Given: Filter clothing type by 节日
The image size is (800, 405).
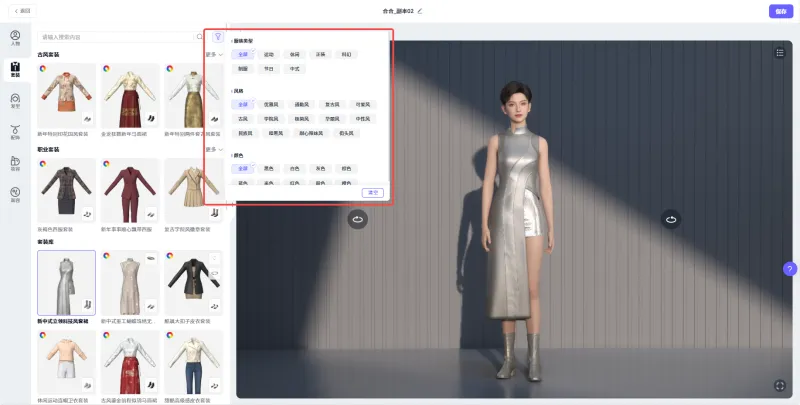Looking at the screenshot, I should click(269, 69).
